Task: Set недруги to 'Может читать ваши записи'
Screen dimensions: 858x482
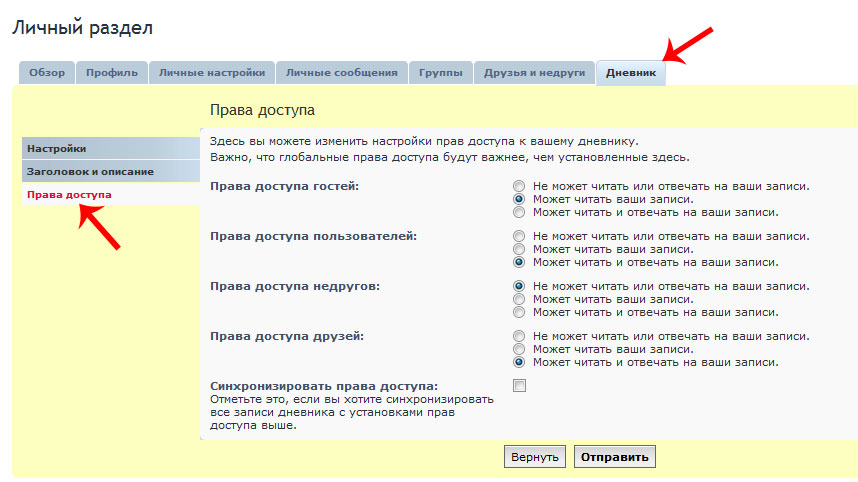Action: tap(519, 299)
